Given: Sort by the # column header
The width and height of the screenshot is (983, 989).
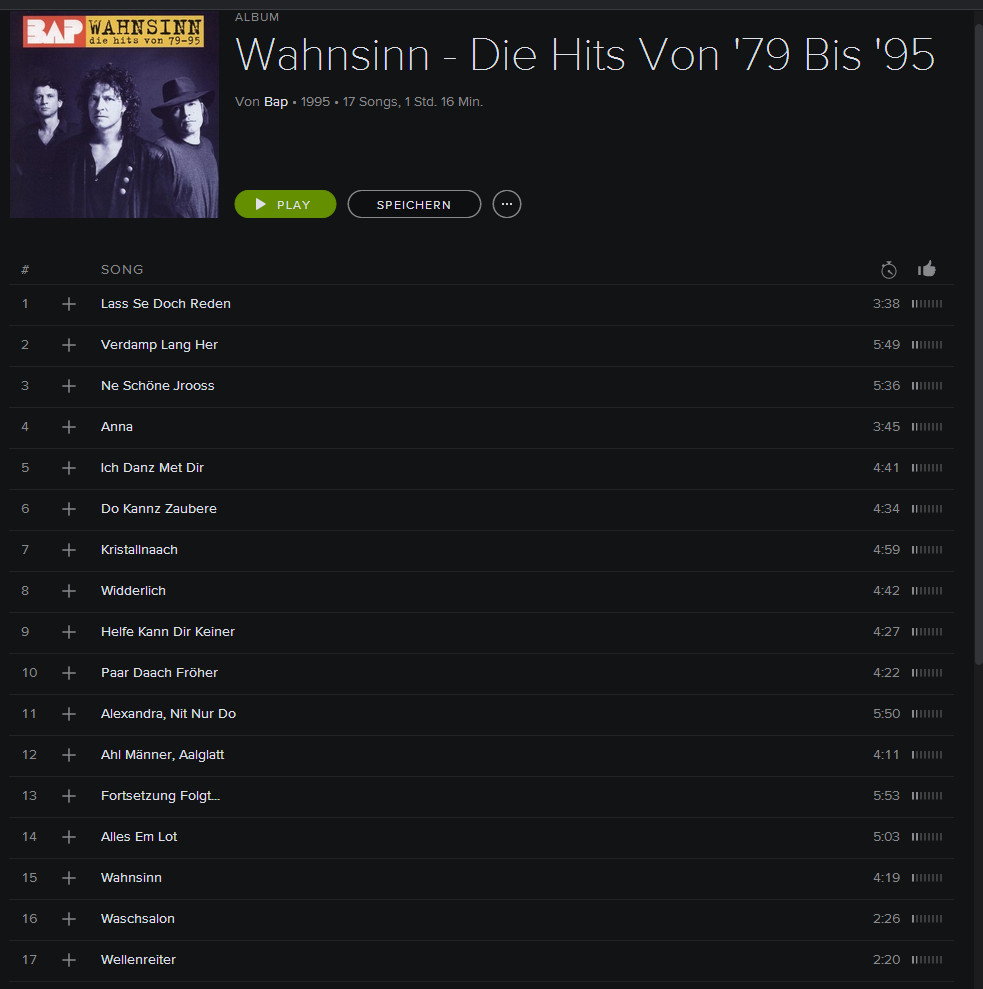Looking at the screenshot, I should click(x=25, y=270).
